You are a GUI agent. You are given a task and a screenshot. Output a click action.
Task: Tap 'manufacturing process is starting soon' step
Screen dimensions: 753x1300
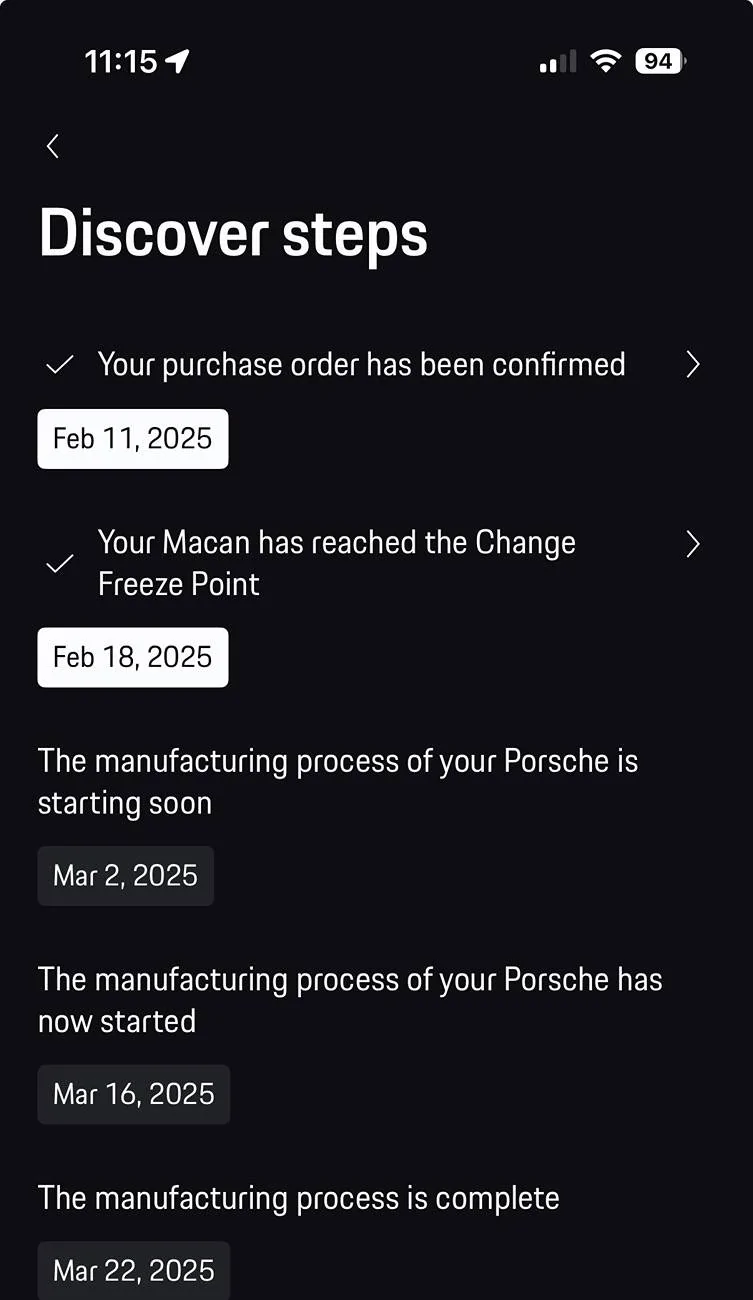click(x=337, y=782)
